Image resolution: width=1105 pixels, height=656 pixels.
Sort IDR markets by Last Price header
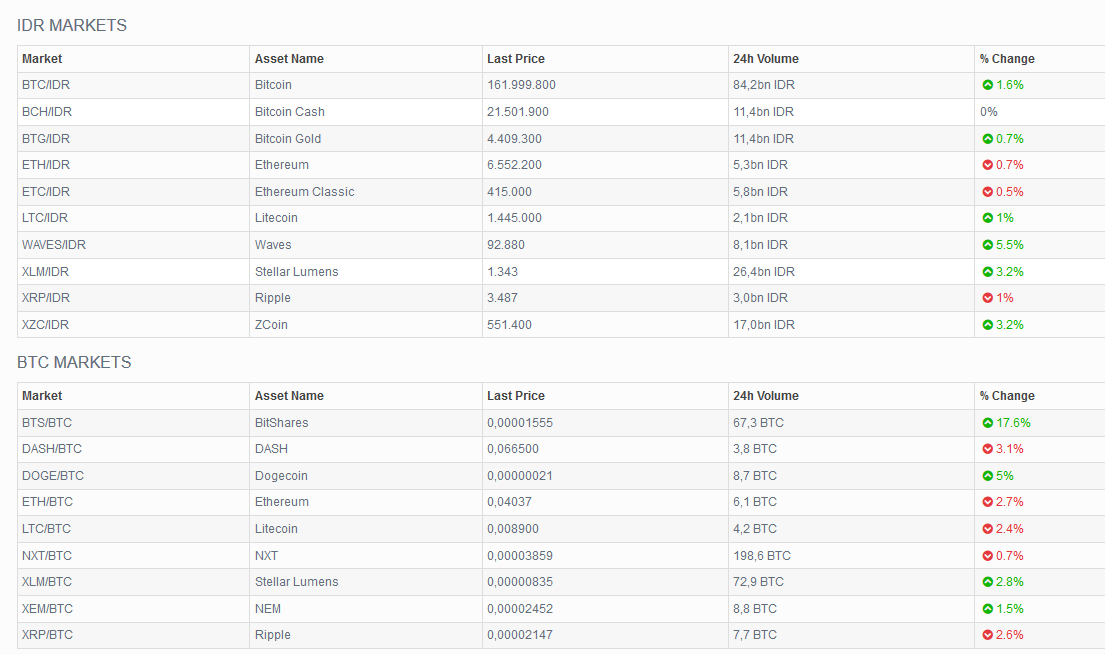516,59
